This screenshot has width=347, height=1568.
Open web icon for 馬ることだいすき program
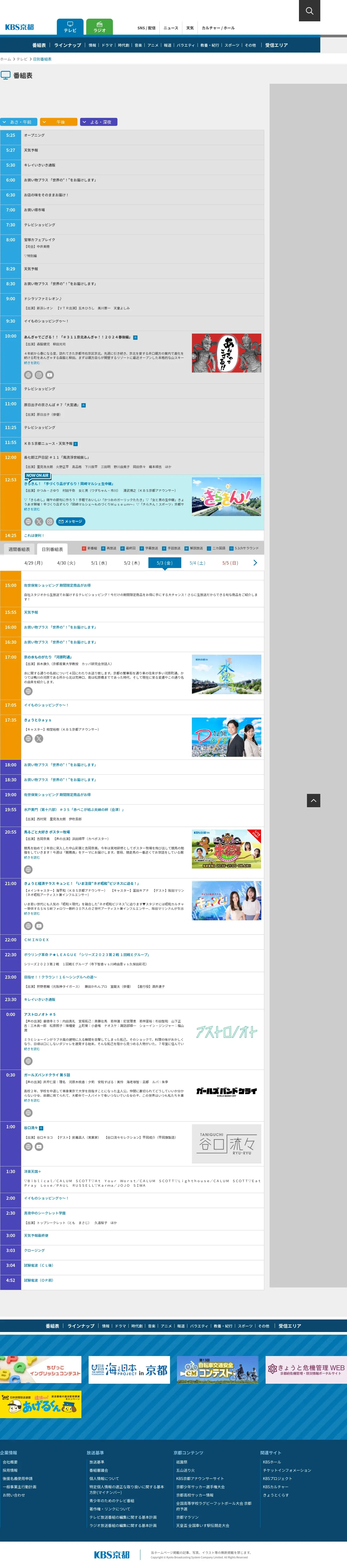28,869
